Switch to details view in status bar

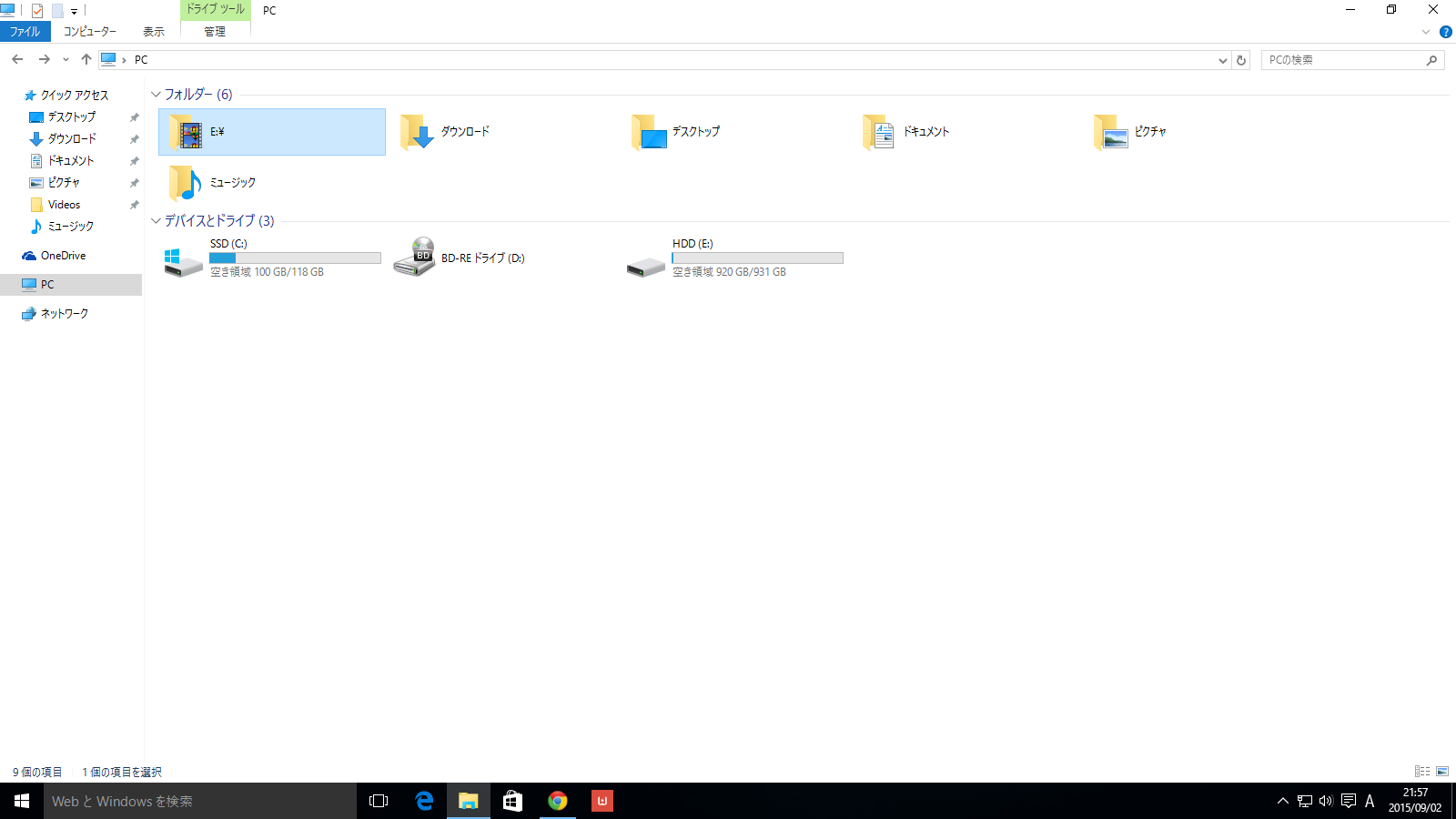1422,772
